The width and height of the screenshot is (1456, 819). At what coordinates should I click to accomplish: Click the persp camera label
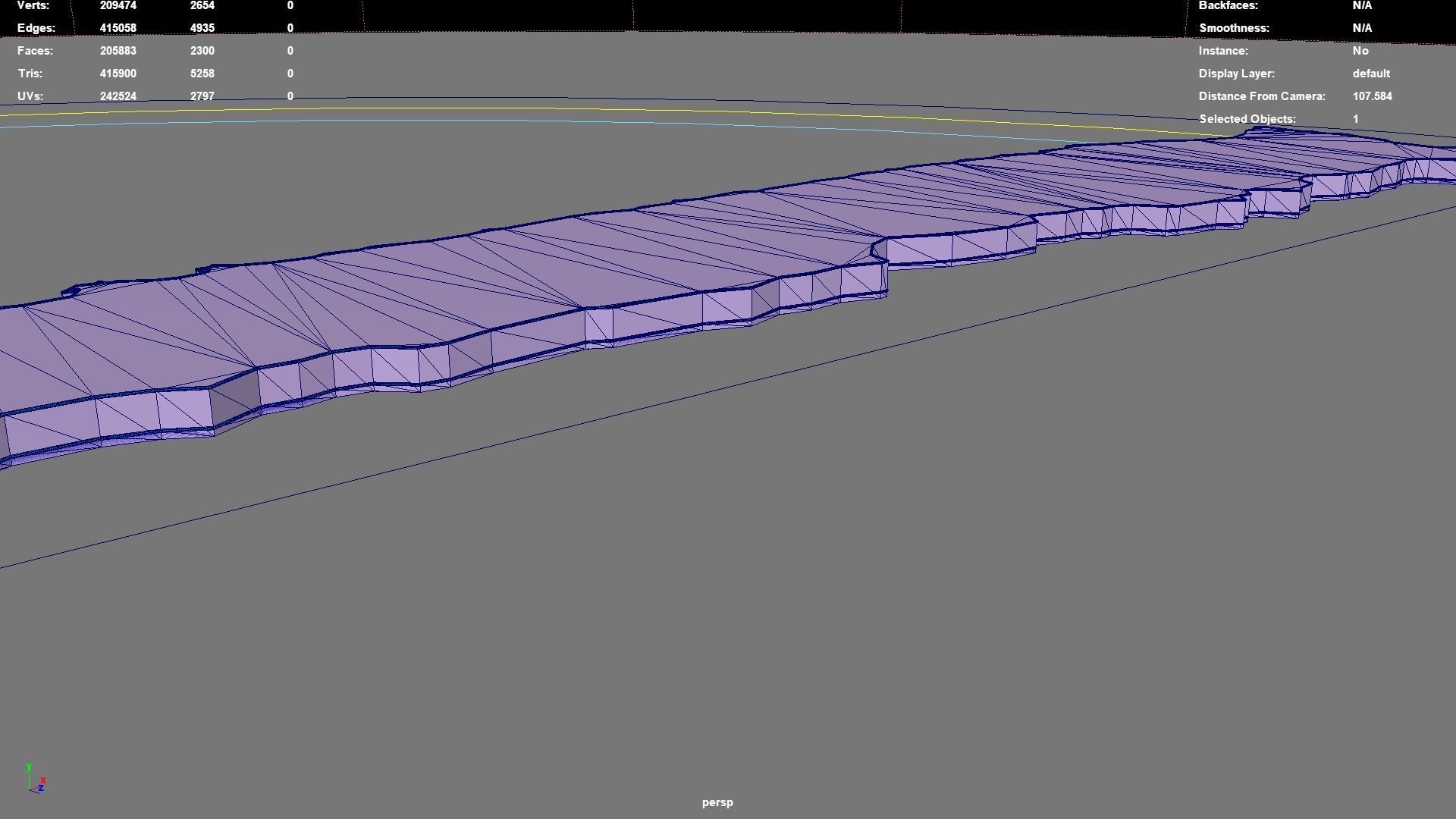717,802
